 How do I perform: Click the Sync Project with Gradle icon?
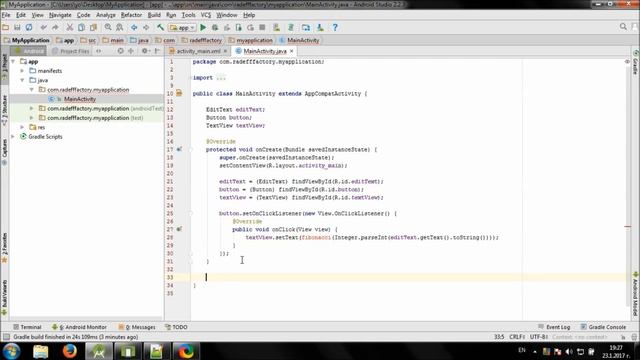(x=291, y=27)
